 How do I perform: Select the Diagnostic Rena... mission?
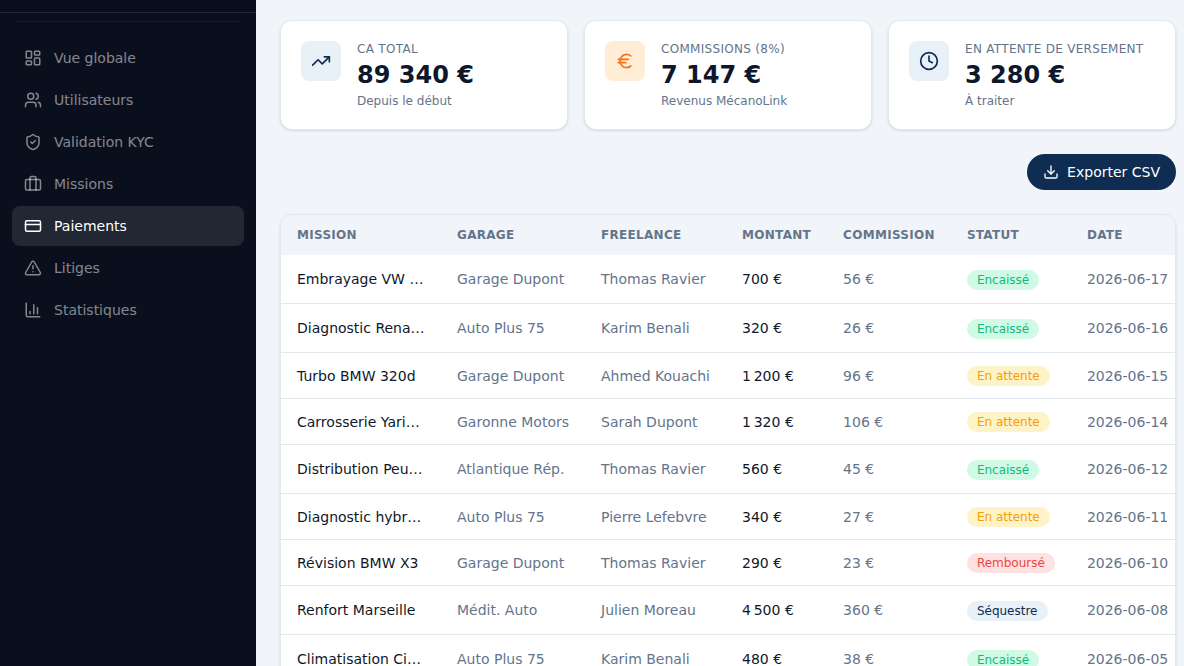point(360,328)
